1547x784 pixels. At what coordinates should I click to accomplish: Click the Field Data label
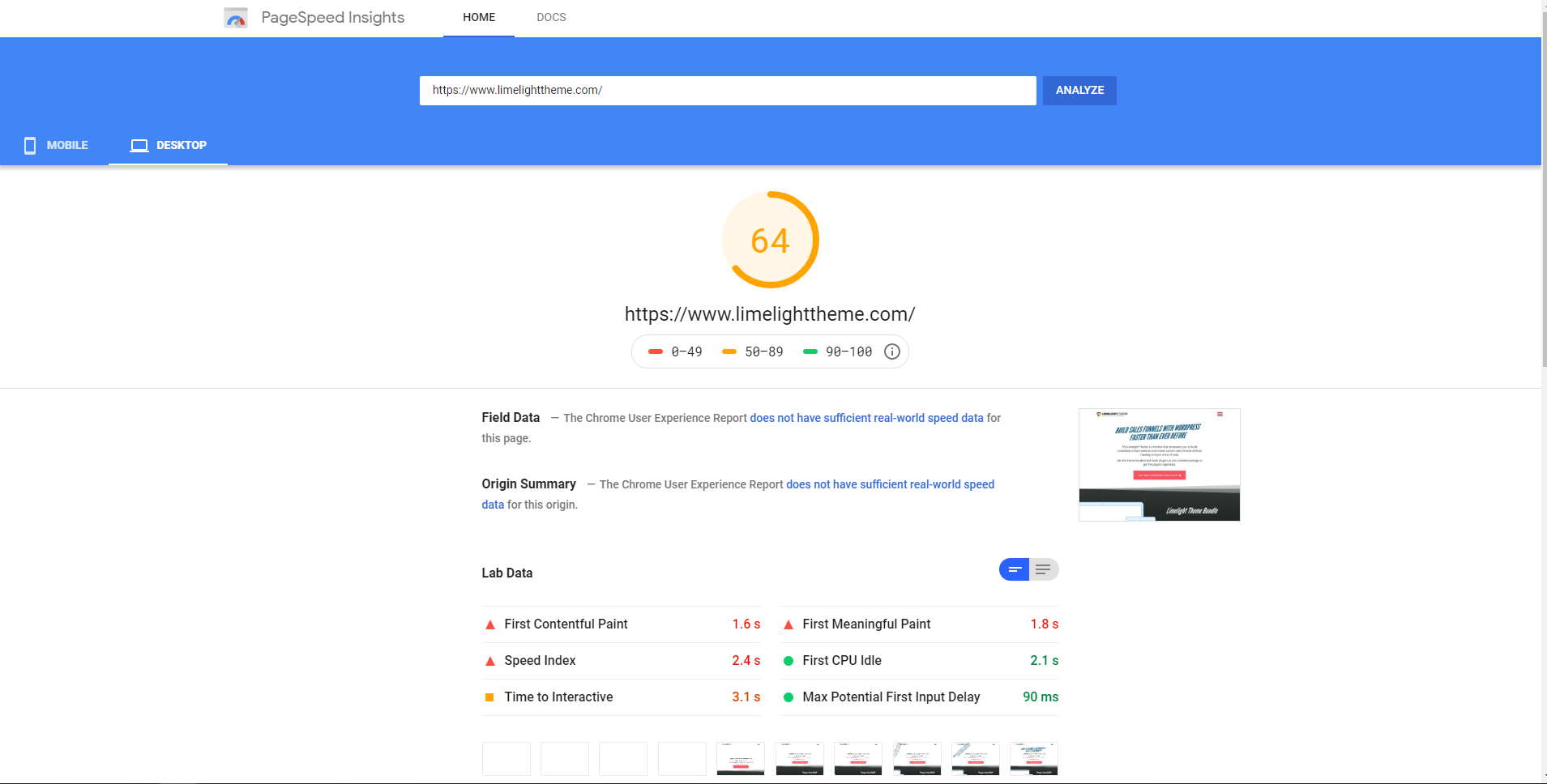pyautogui.click(x=511, y=417)
